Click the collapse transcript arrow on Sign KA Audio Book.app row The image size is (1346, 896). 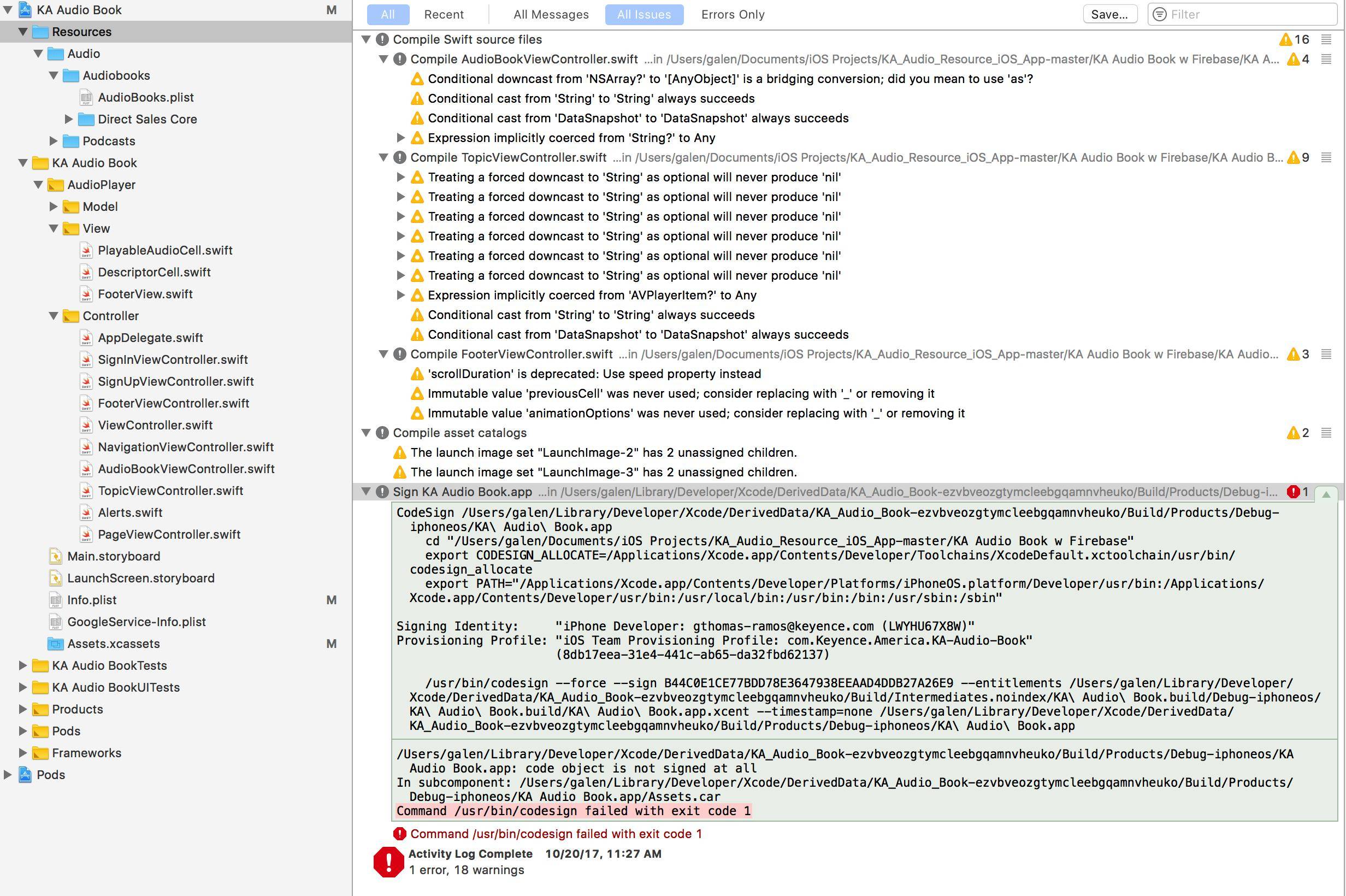coord(1326,494)
